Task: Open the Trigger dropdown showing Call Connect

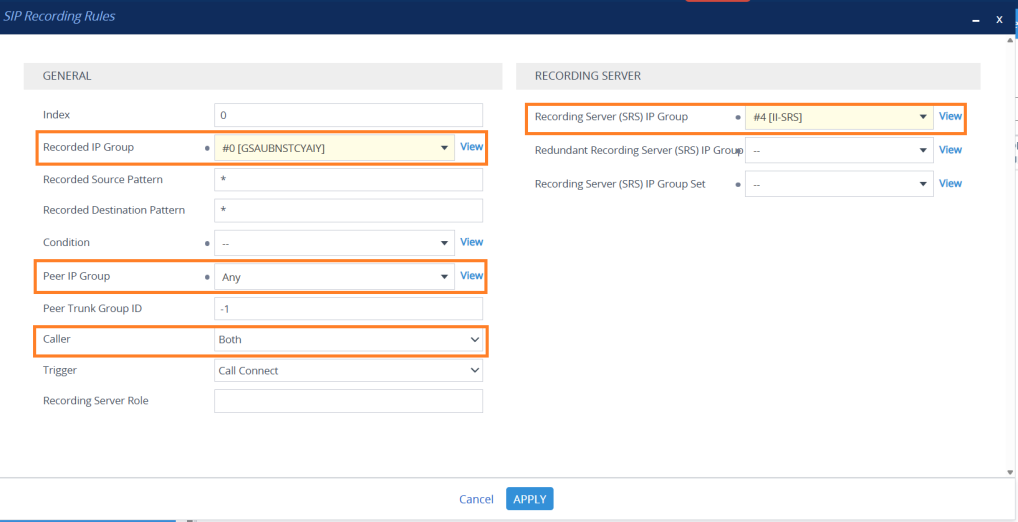Action: [x=348, y=371]
